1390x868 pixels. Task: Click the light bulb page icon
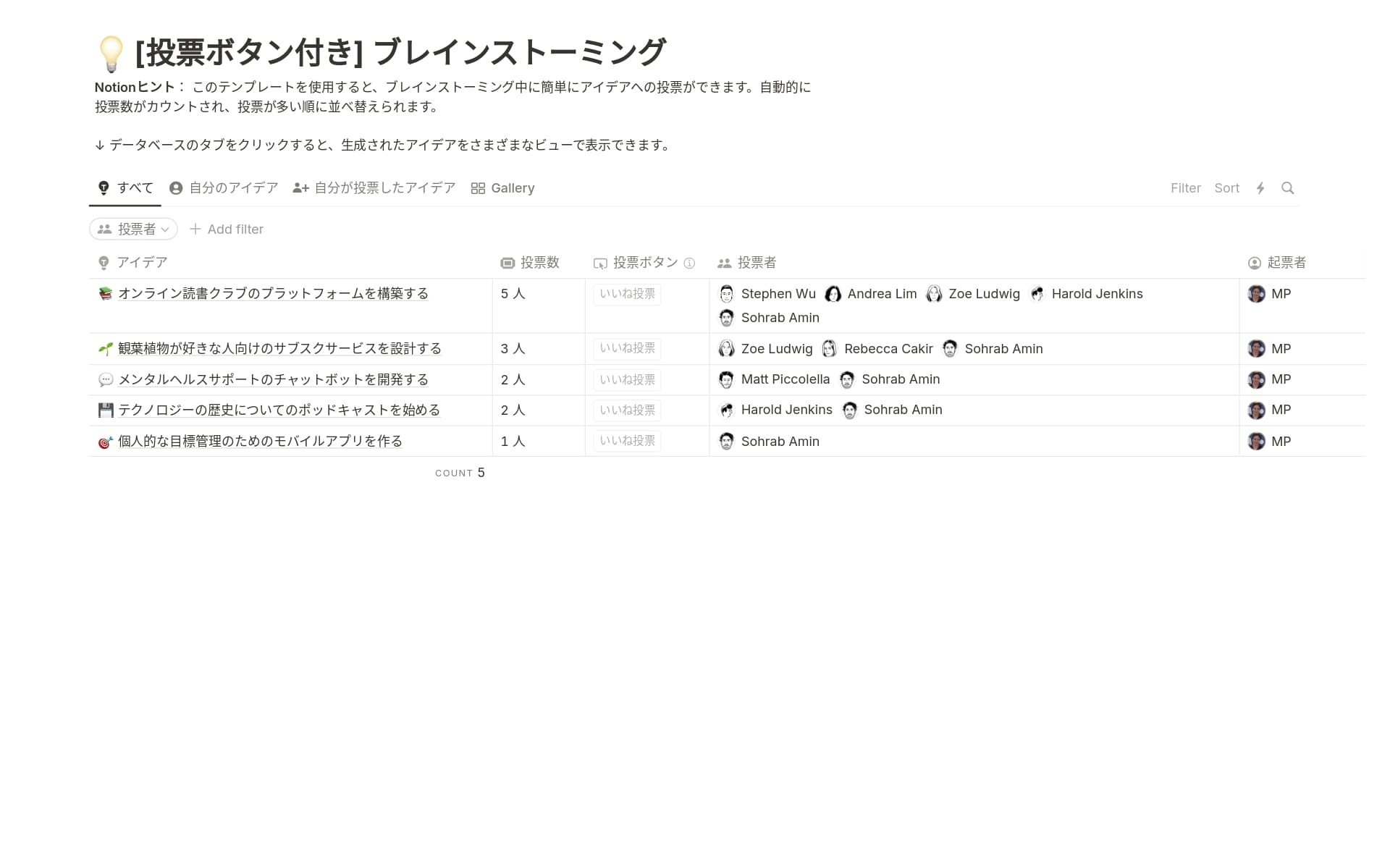tap(111, 54)
